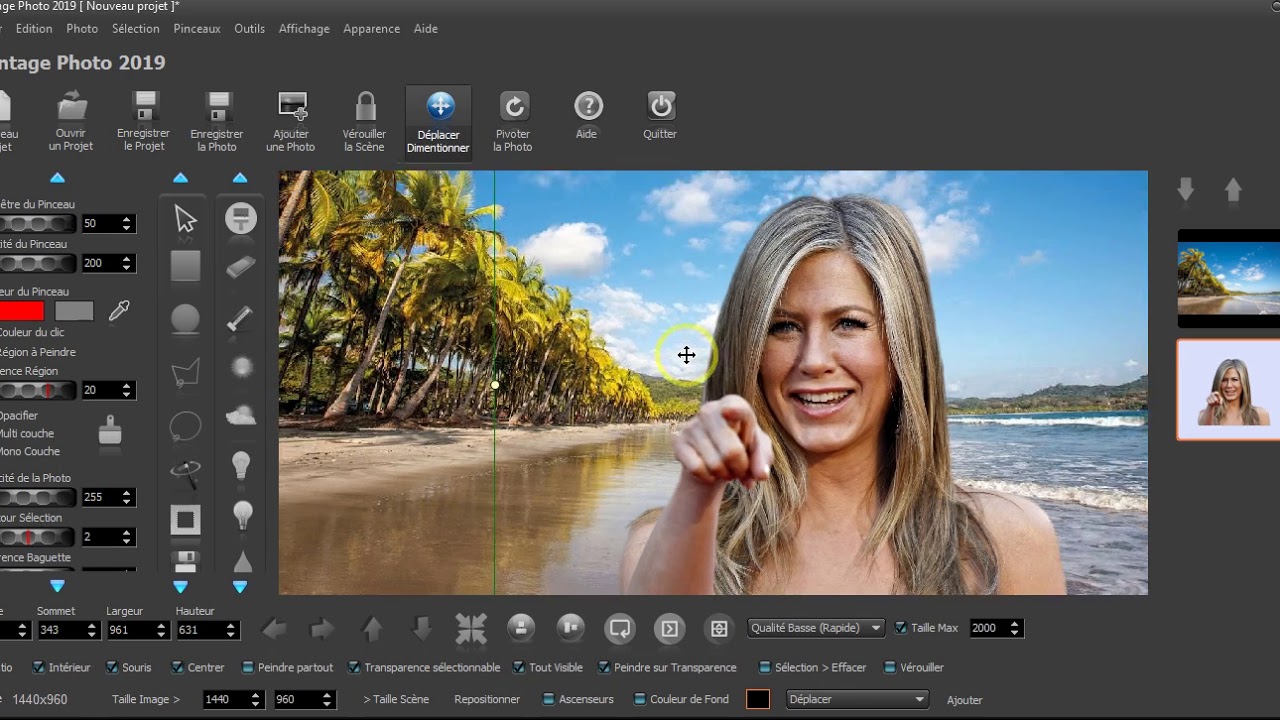The height and width of the screenshot is (720, 1280).
Task: Click the Ajouter button
Action: coord(965,700)
